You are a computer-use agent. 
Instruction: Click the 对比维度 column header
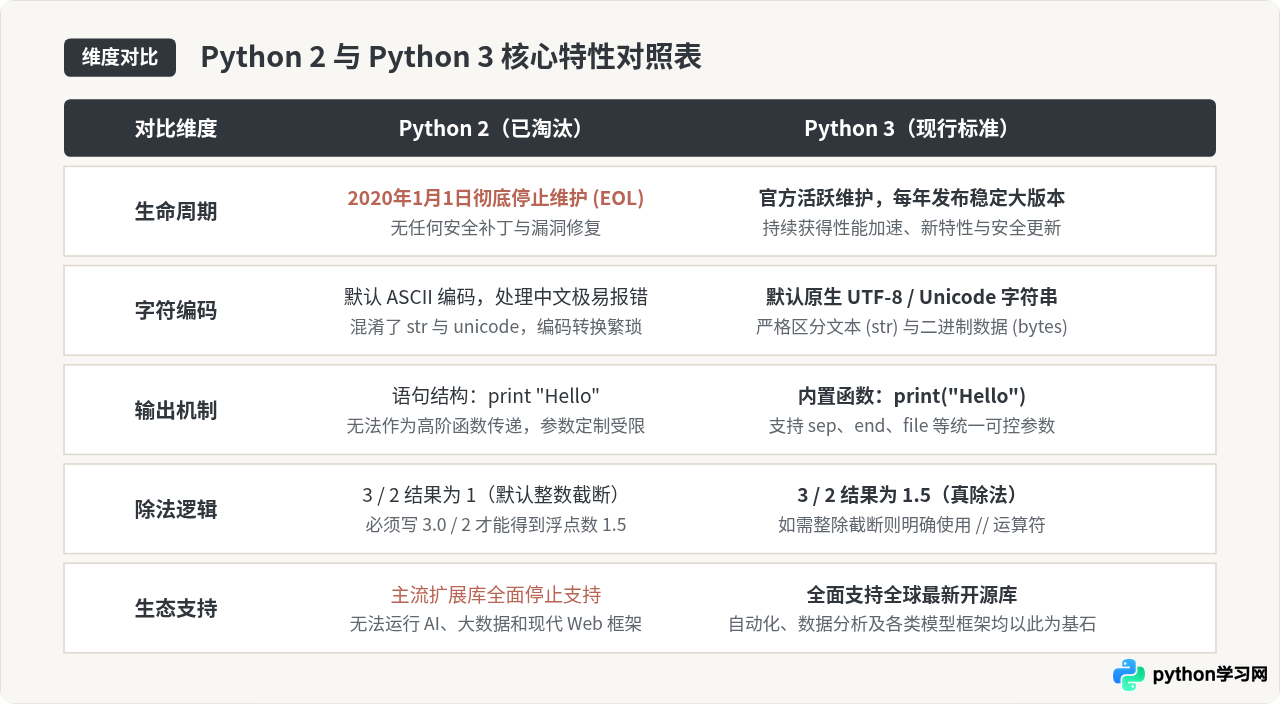click(x=176, y=128)
